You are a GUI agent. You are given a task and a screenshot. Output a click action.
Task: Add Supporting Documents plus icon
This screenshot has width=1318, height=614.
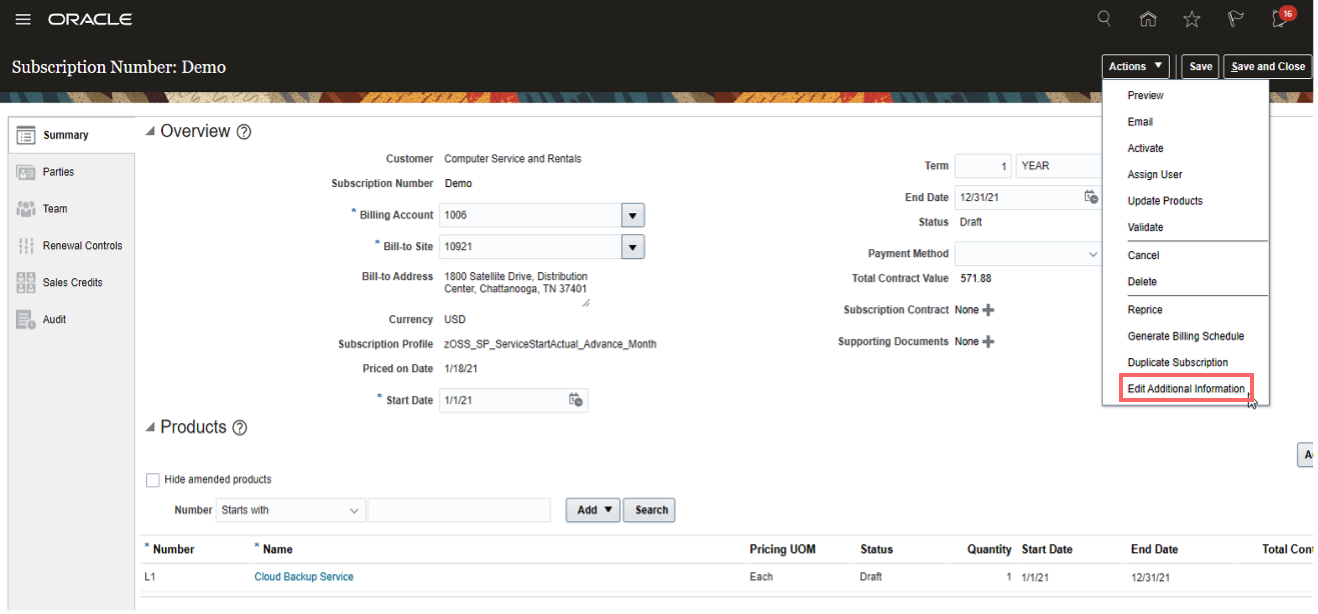click(988, 342)
